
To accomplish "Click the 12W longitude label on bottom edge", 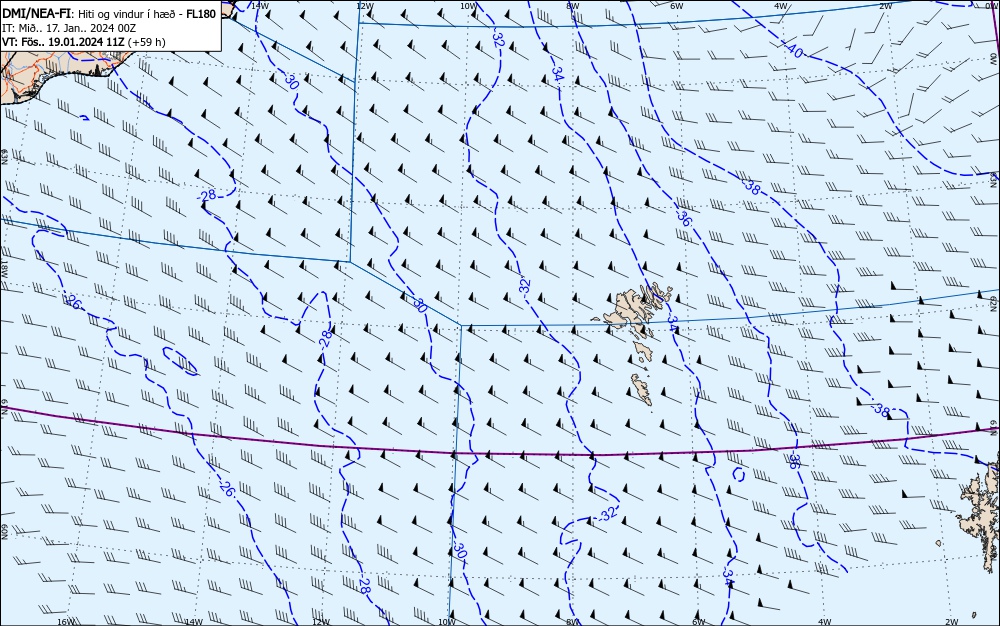I will click(321, 622).
